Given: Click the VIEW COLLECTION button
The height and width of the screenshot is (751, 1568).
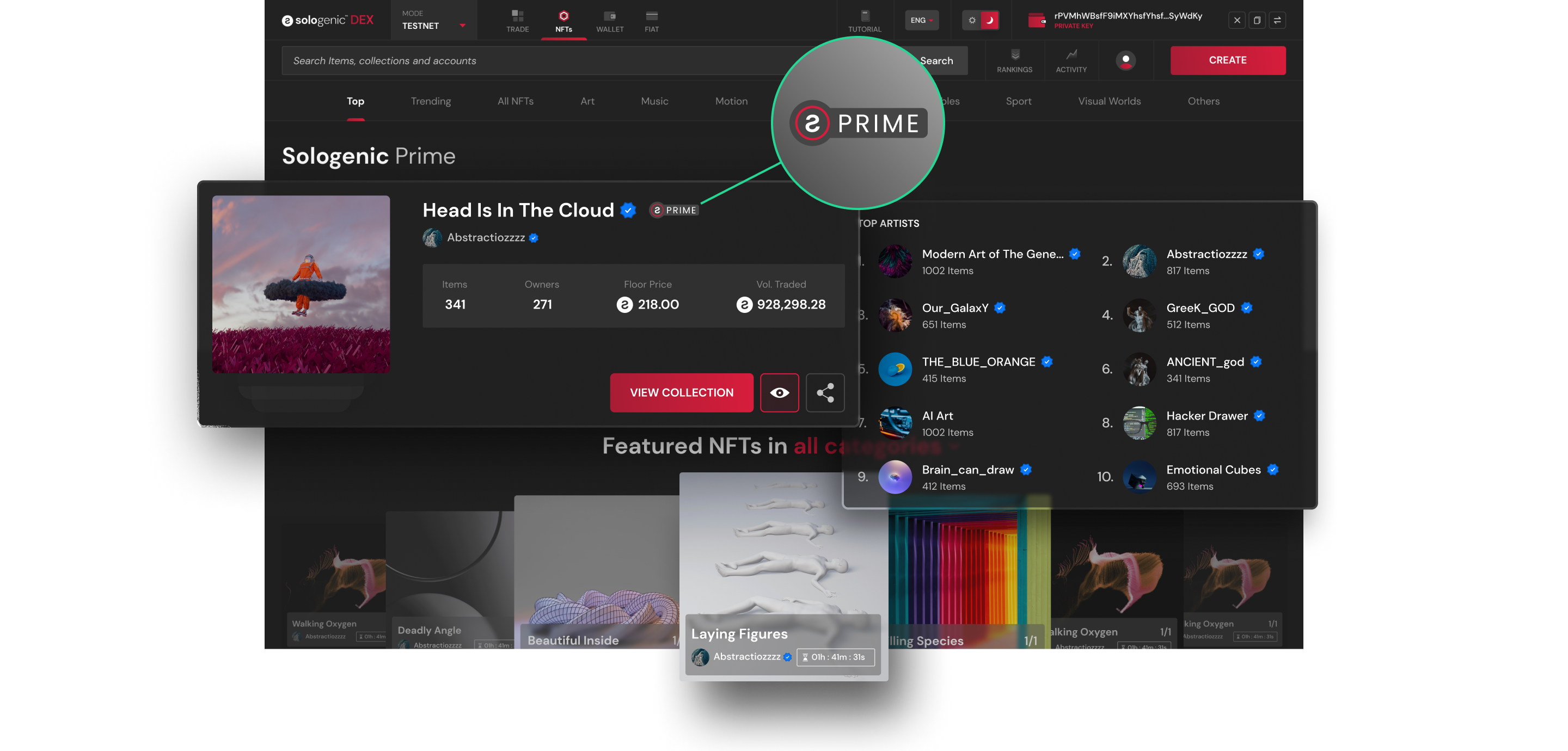Looking at the screenshot, I should point(681,392).
